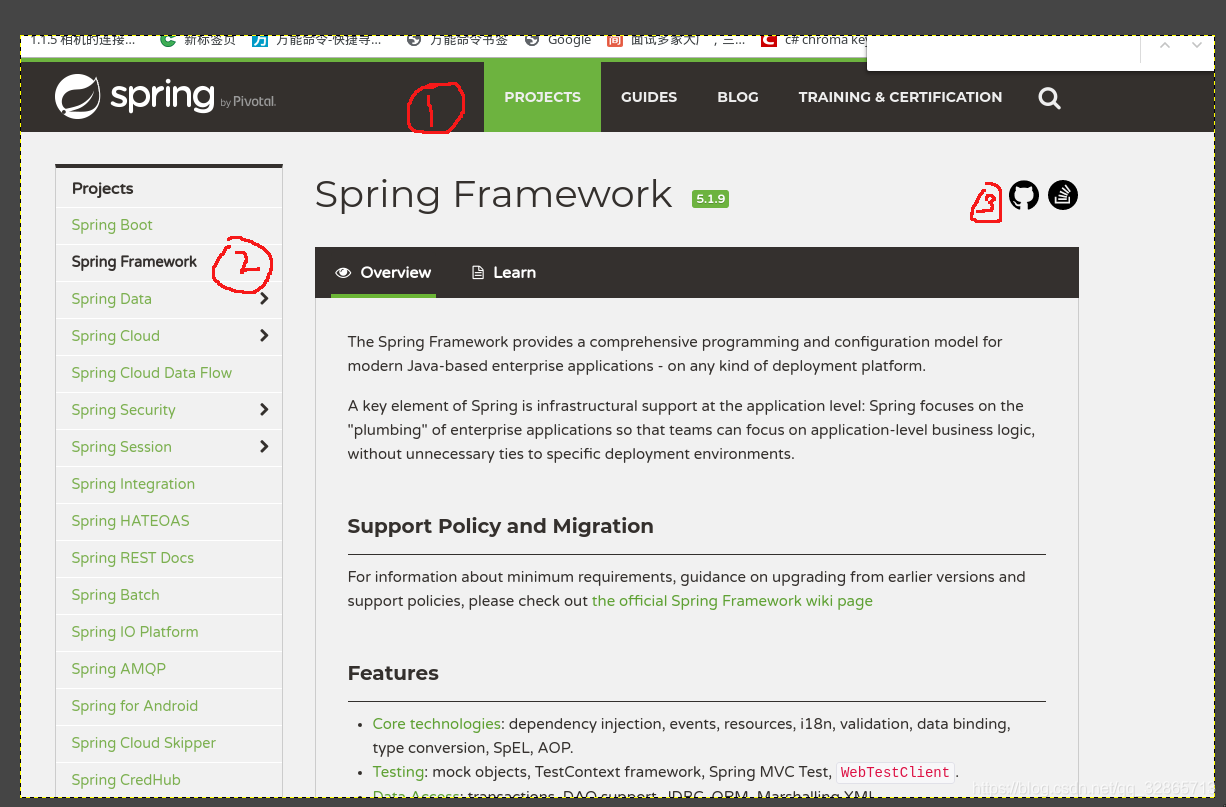1226x807 pixels.
Task: Open Spring Boot in the sidebar
Action: [112, 225]
